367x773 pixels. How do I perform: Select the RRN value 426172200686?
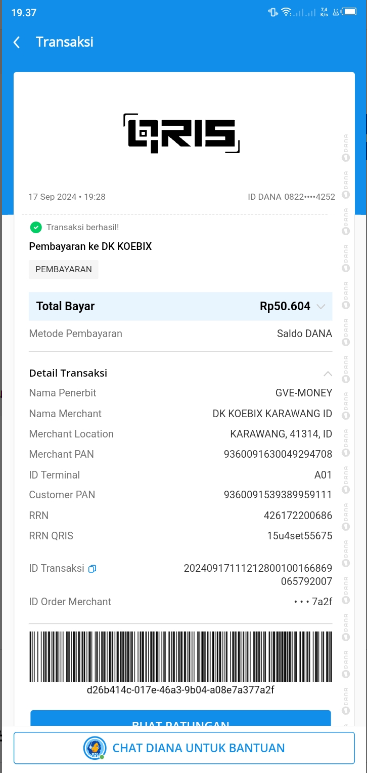click(298, 516)
